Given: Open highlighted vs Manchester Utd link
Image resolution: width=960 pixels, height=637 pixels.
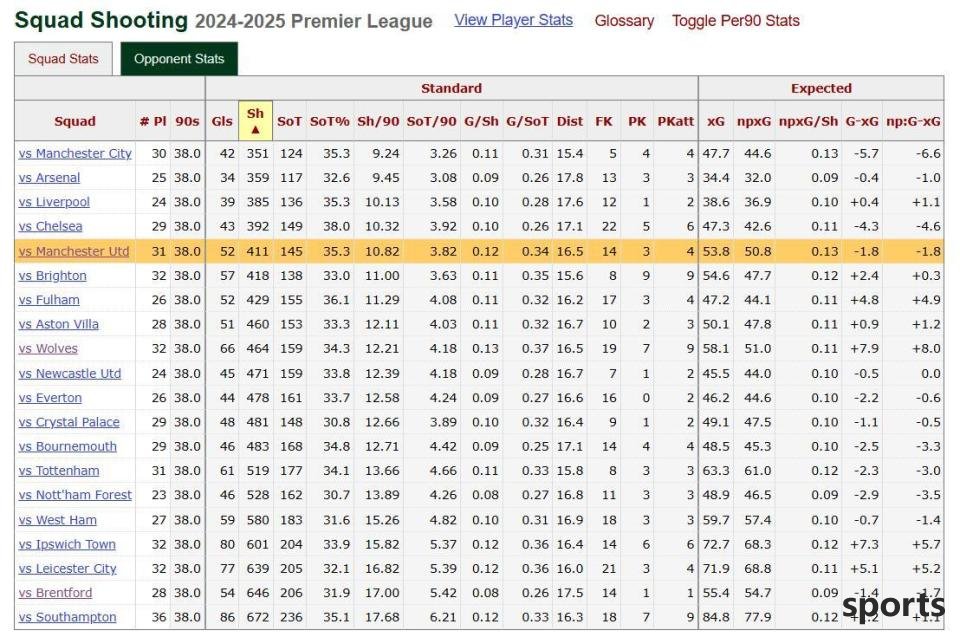Looking at the screenshot, I should tap(73, 251).
